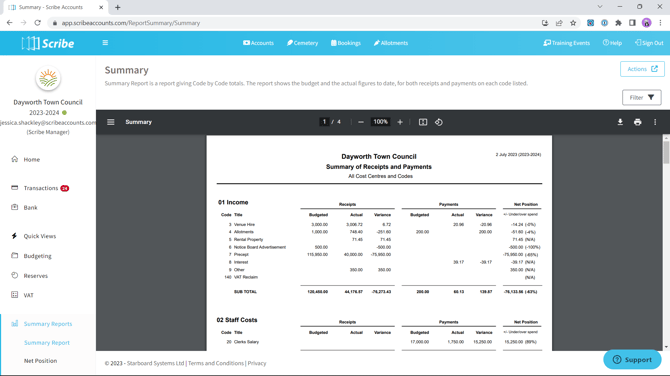
Task: Toggle the PDF viewer sidebar menu
Action: pyautogui.click(x=111, y=122)
